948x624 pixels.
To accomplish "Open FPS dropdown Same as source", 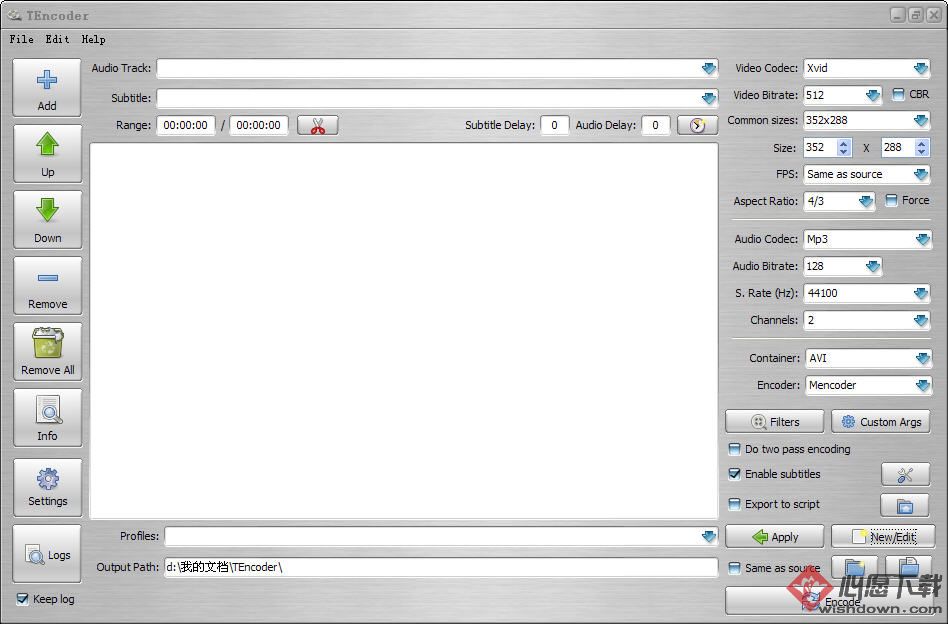I will point(866,174).
